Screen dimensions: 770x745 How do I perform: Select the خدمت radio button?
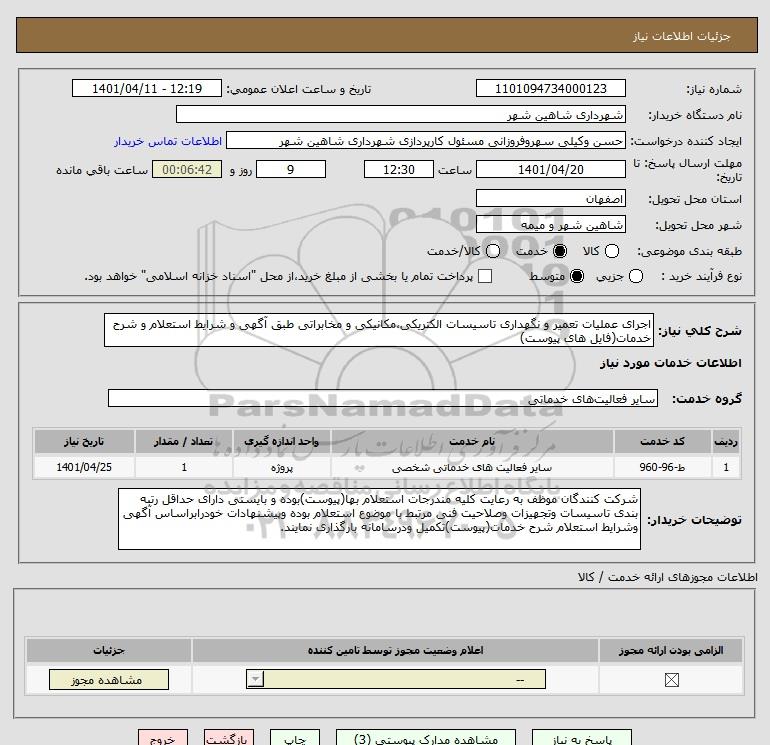pyautogui.click(x=559, y=251)
